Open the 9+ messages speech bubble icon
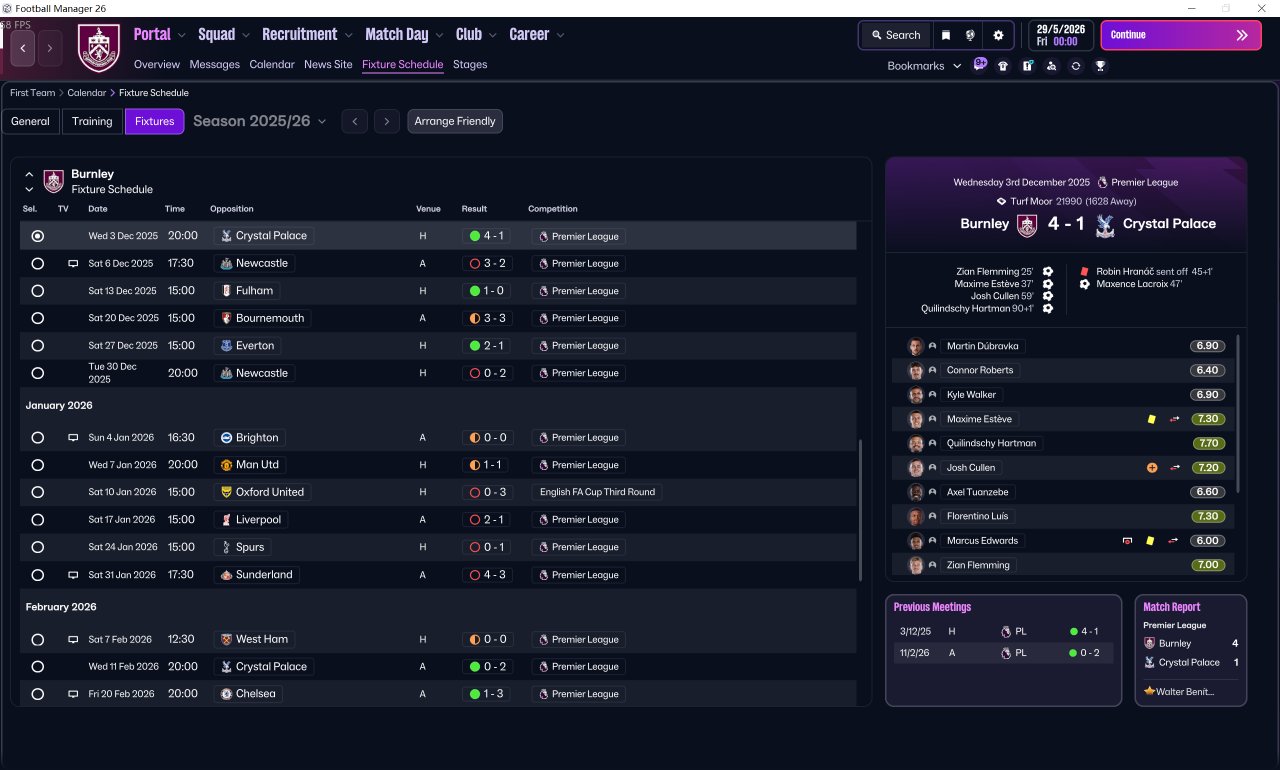The width and height of the screenshot is (1280, 770). (980, 65)
